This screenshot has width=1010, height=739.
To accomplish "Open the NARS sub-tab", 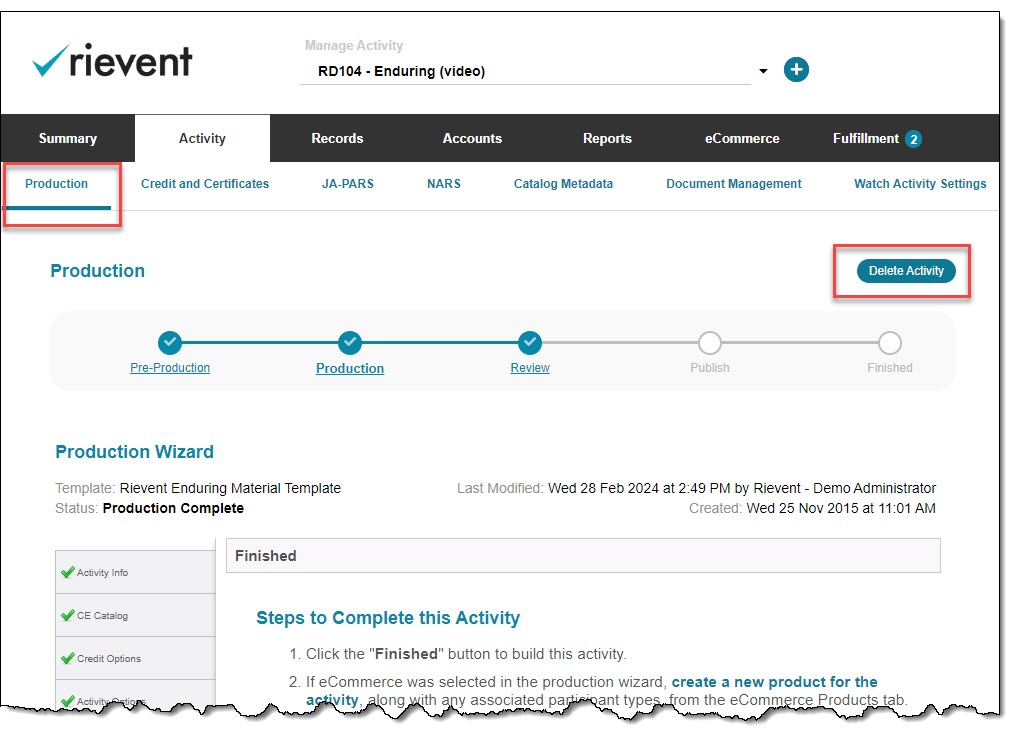I will point(444,184).
